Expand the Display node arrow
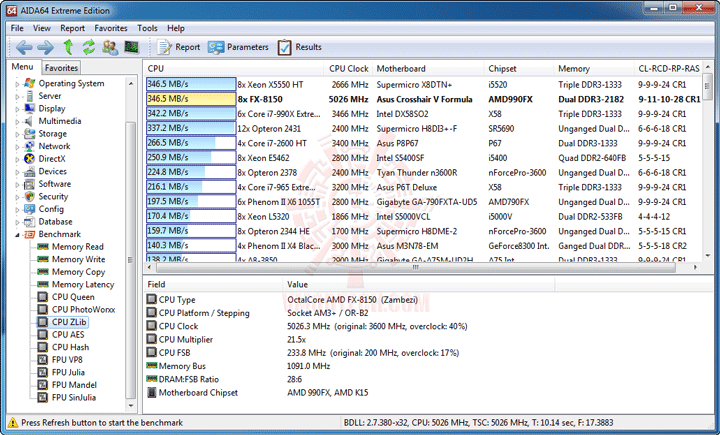The width and height of the screenshot is (720, 435). 17,109
